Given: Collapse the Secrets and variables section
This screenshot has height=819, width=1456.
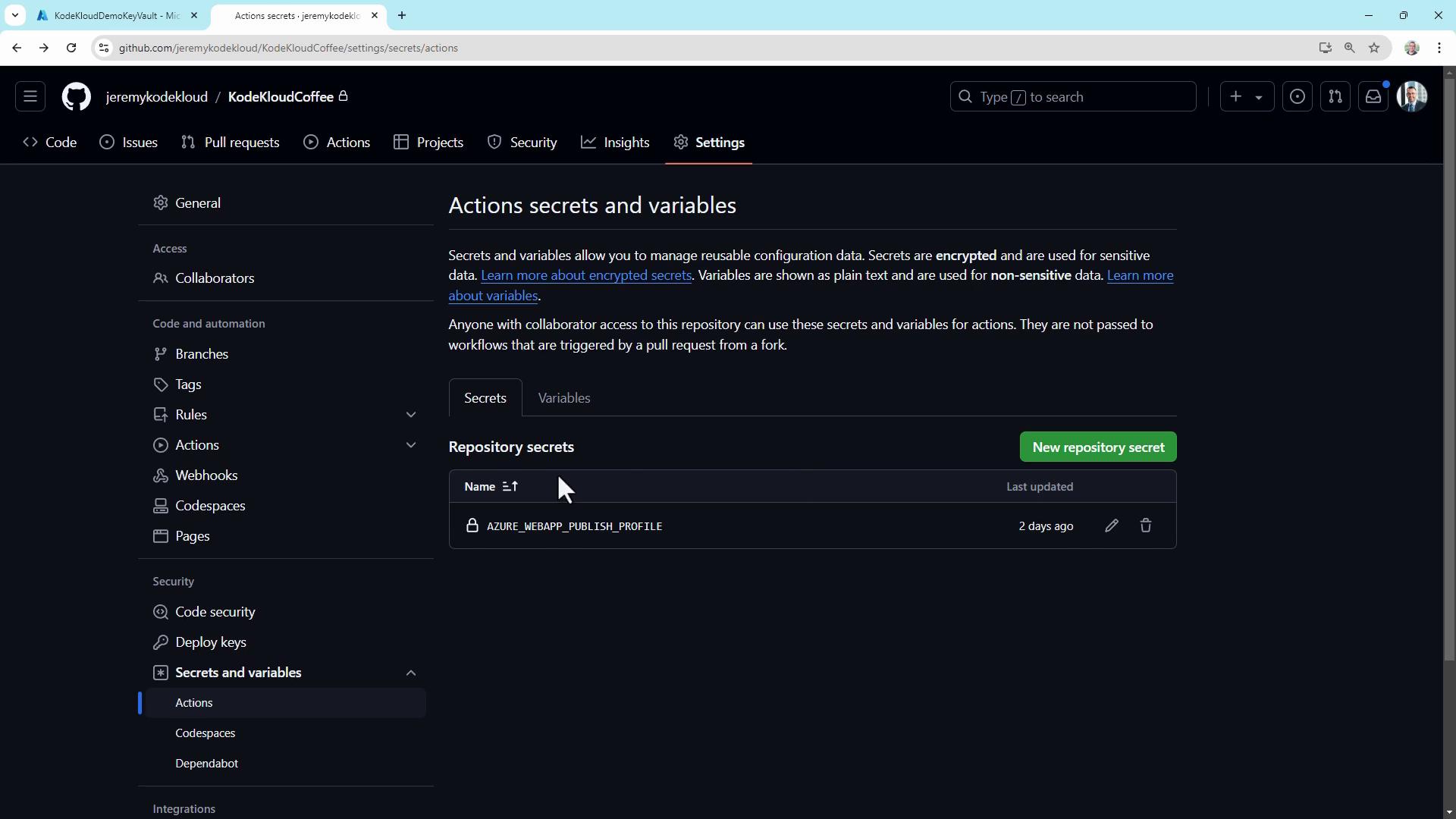Looking at the screenshot, I should 410,673.
